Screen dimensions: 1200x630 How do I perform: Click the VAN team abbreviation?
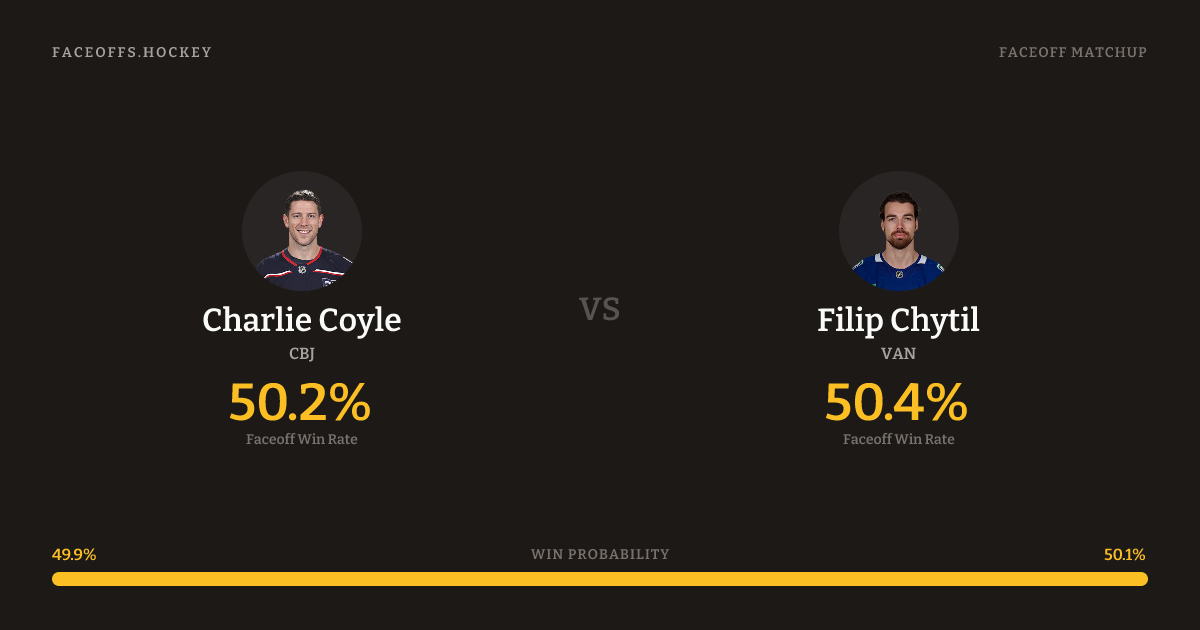tap(898, 353)
